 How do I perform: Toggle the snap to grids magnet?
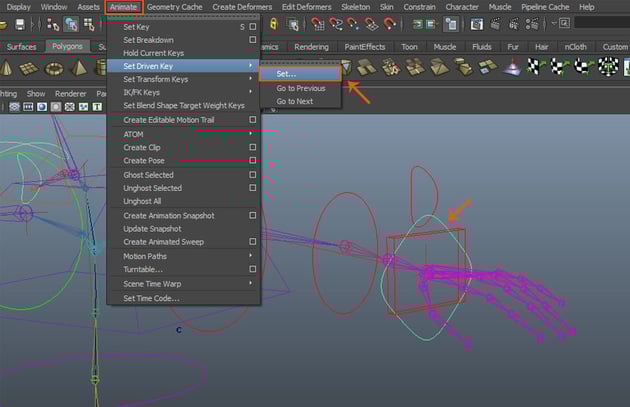click(318, 24)
